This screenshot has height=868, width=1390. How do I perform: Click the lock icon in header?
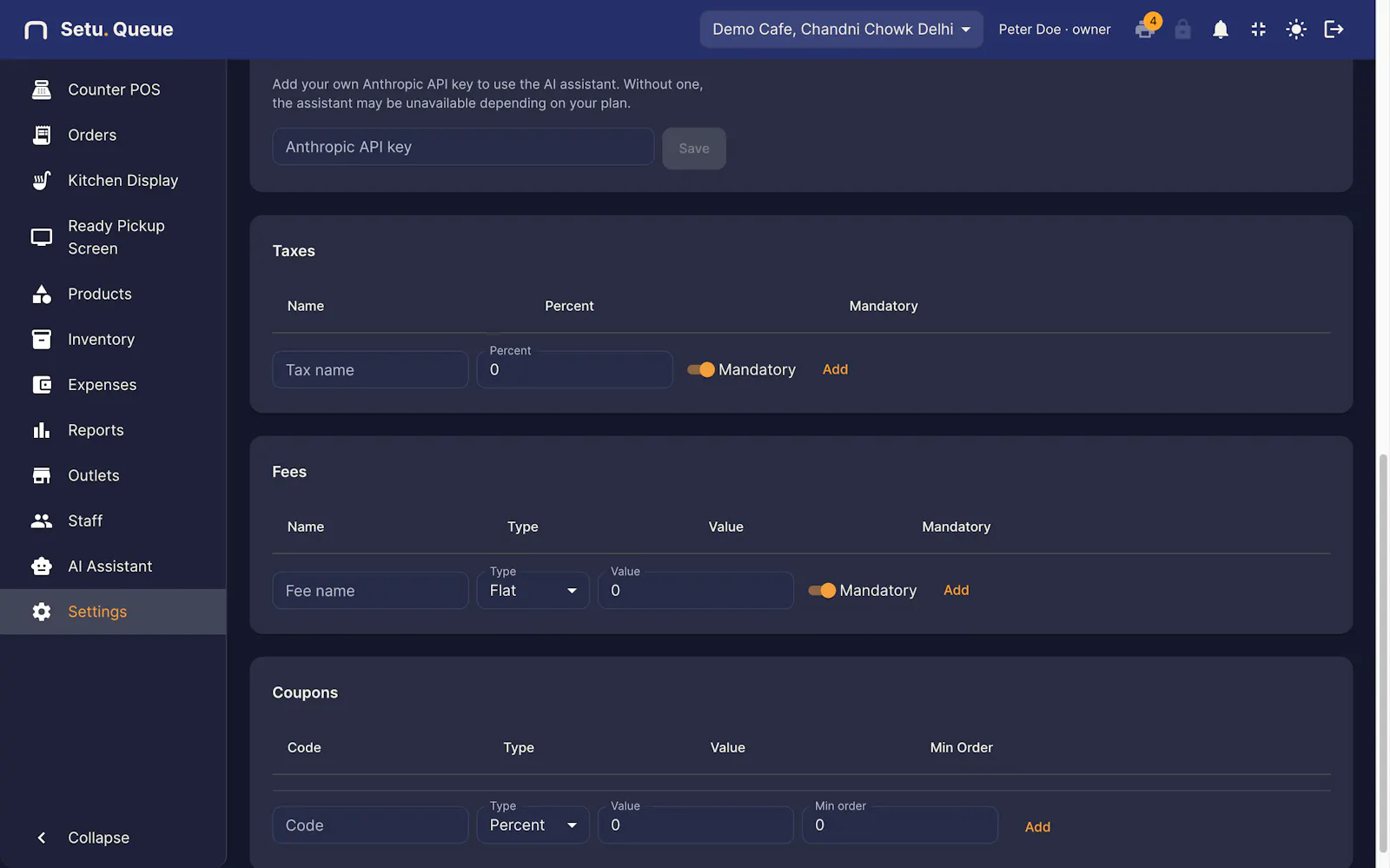pyautogui.click(x=1182, y=30)
